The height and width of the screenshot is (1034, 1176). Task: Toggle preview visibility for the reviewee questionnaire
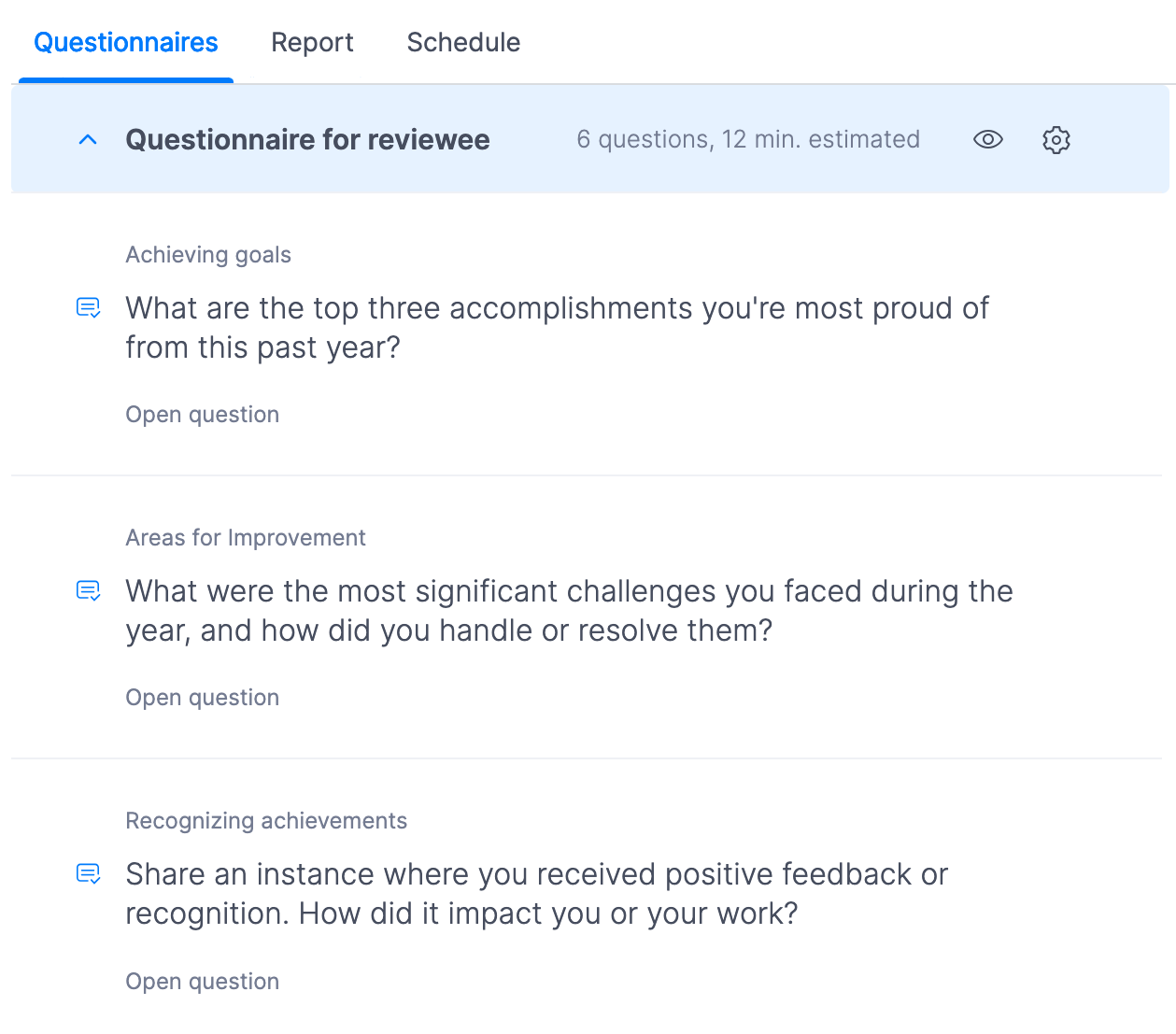(987, 139)
